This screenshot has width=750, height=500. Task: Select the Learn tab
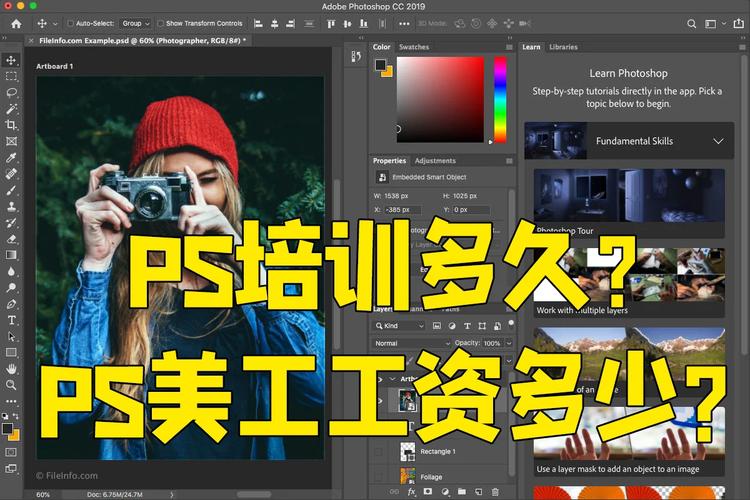coord(531,47)
